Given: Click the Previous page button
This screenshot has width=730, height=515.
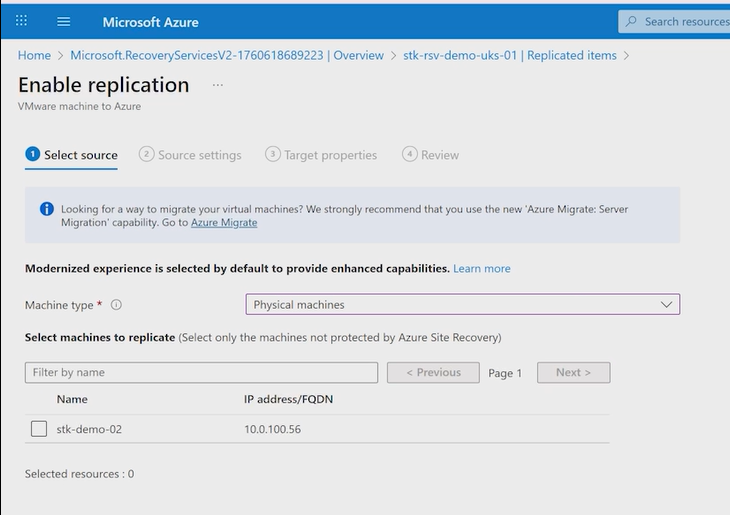Looking at the screenshot, I should pos(433,373).
